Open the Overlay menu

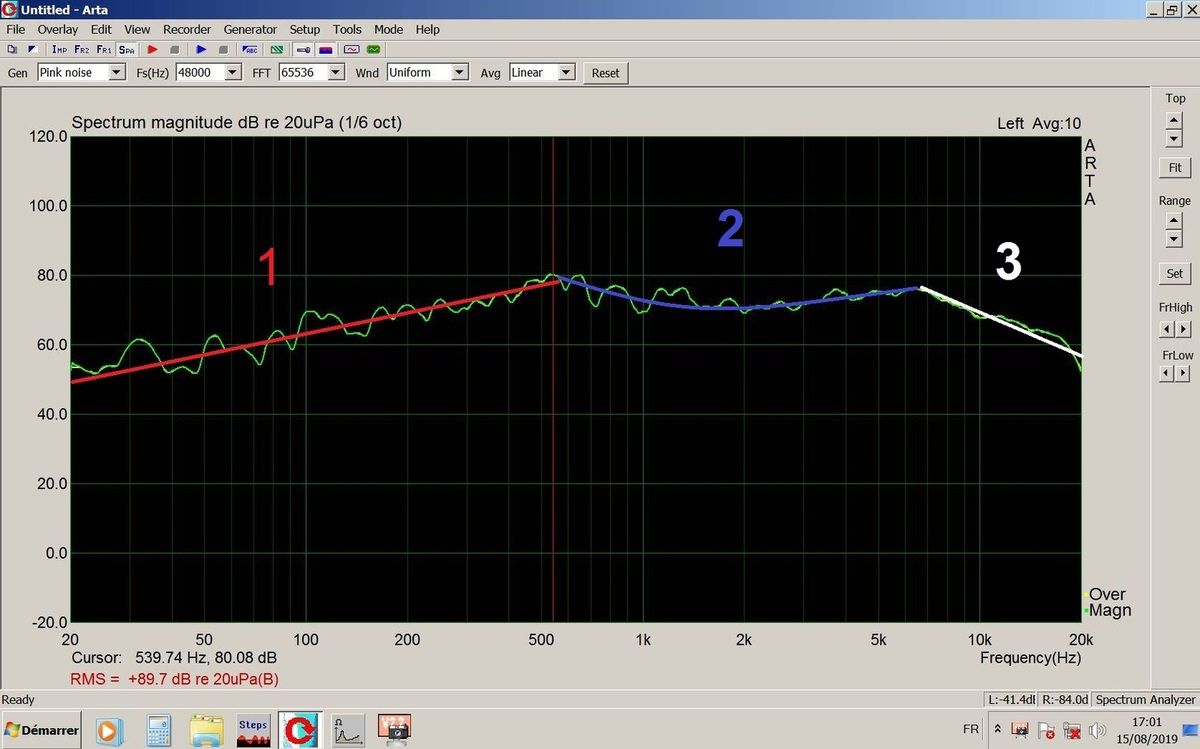click(x=58, y=30)
